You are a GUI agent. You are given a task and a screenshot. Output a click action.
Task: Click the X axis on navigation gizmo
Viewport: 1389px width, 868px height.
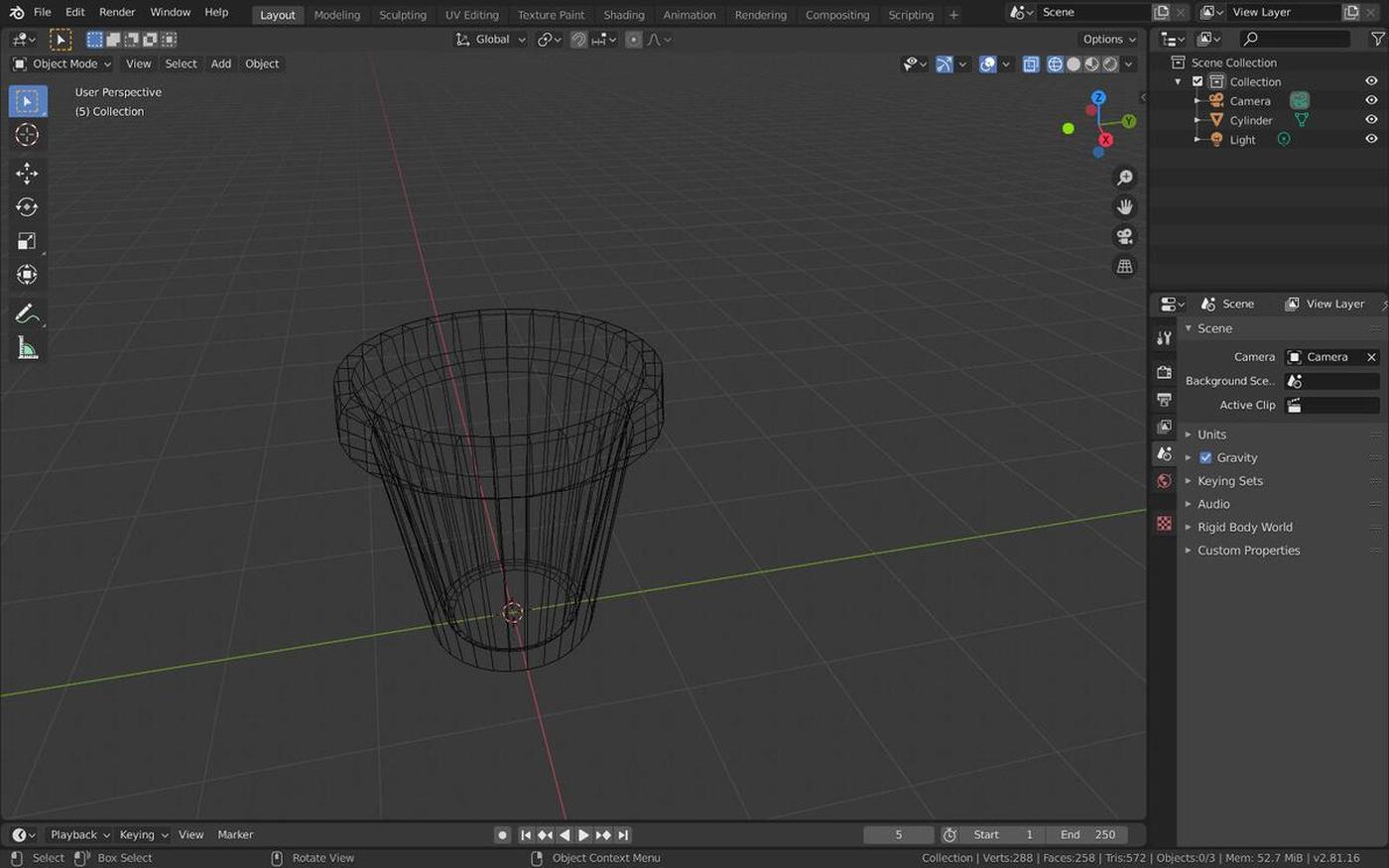pos(1105,140)
